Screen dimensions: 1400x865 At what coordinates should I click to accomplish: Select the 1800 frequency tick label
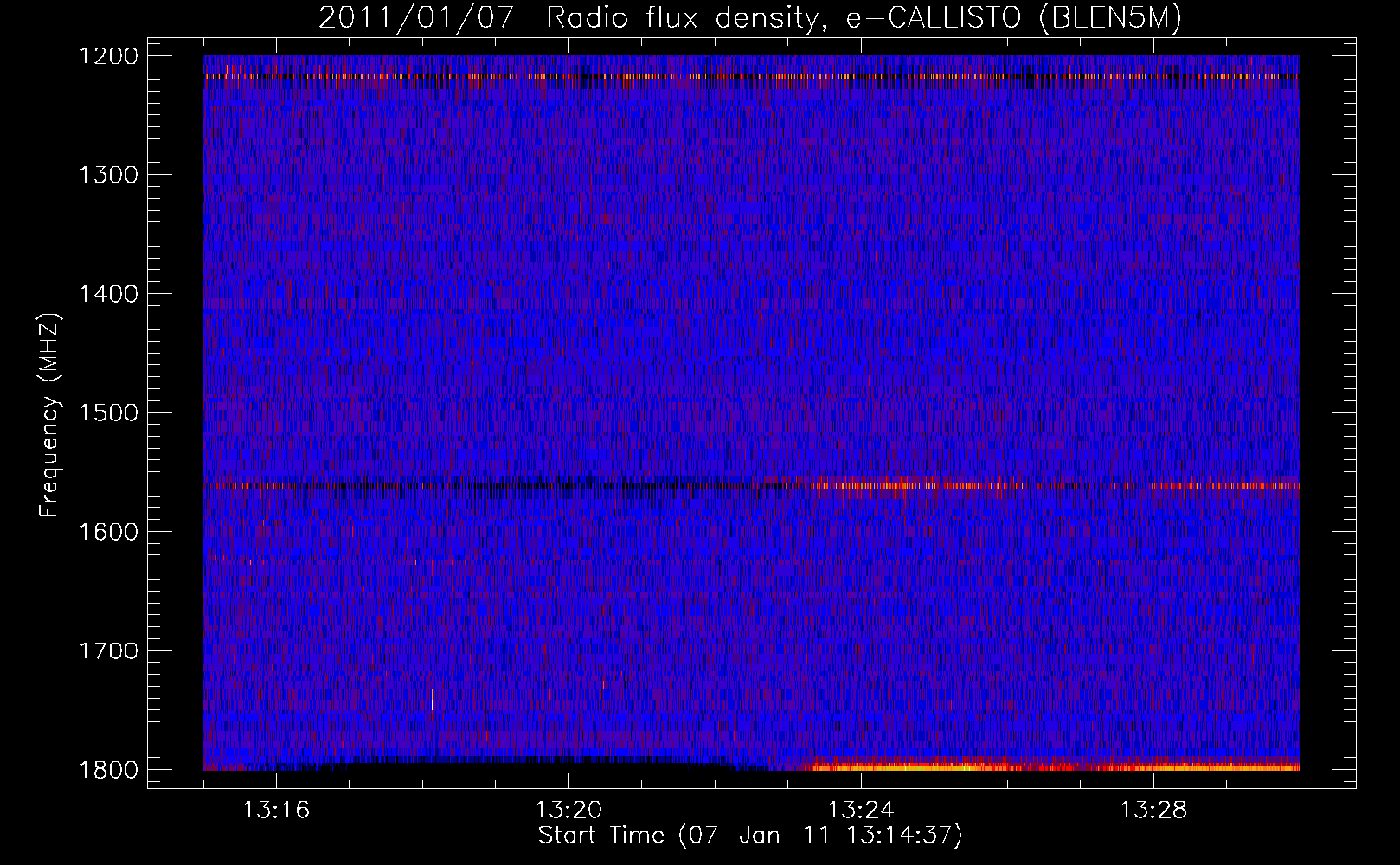pyautogui.click(x=108, y=770)
